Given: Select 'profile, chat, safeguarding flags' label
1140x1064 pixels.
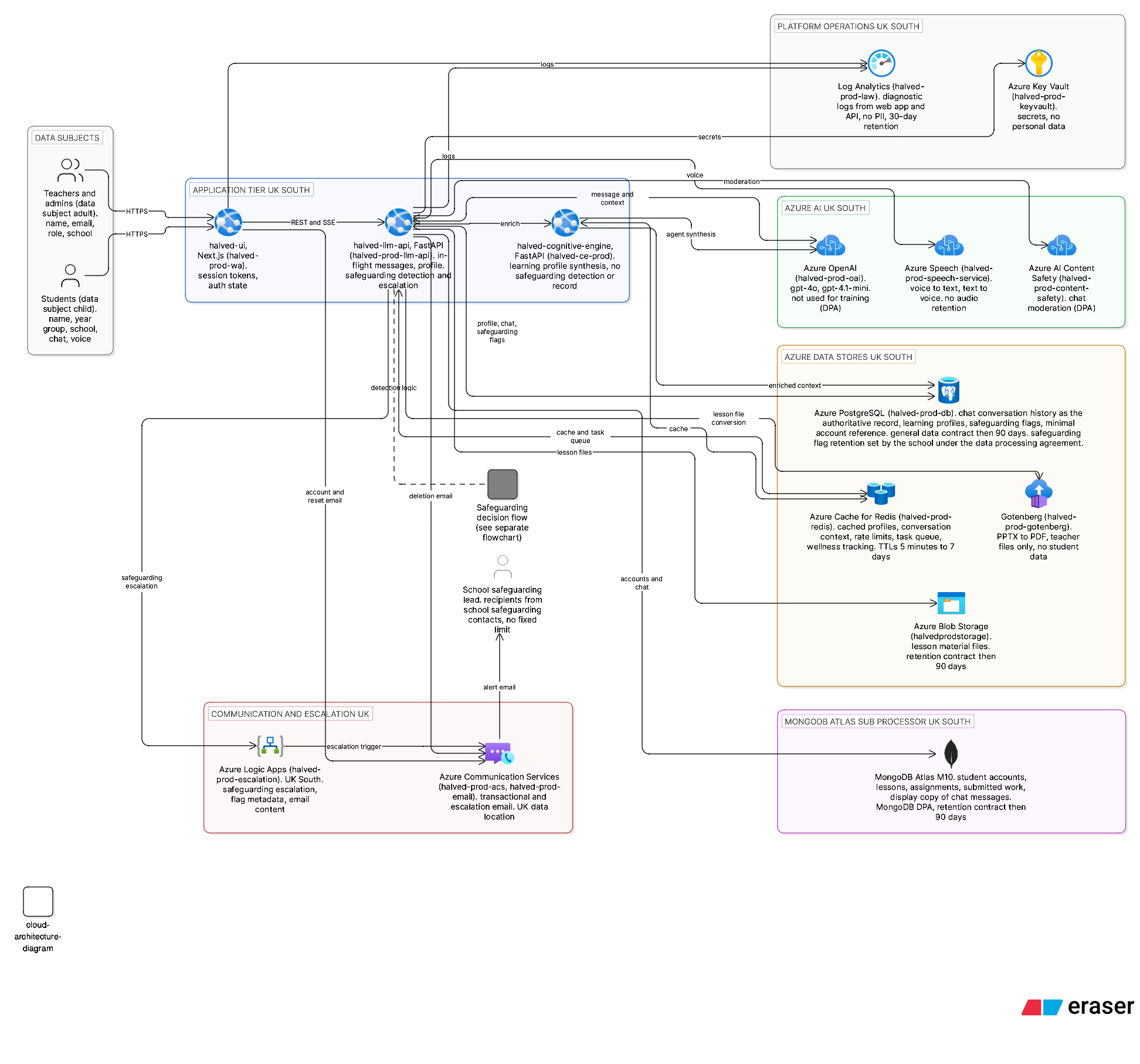Looking at the screenshot, I should coord(497,332).
